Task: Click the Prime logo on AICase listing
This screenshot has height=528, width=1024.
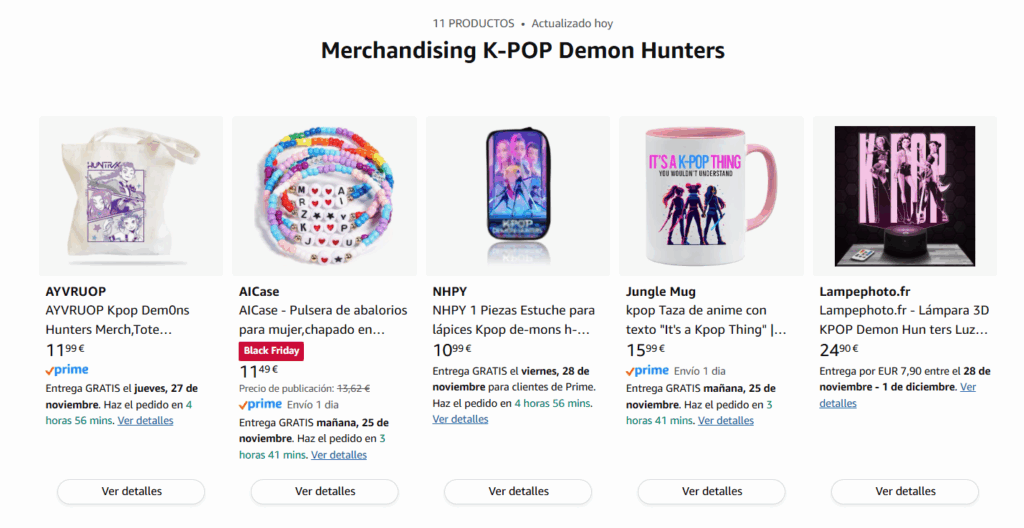Action: coord(261,405)
